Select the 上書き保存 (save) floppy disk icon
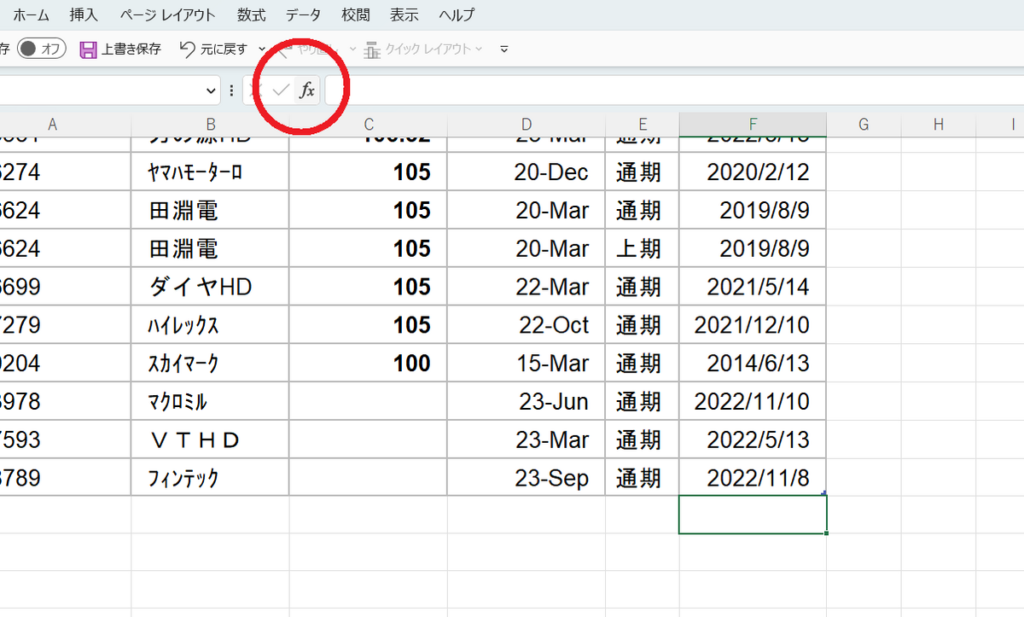 [x=88, y=48]
